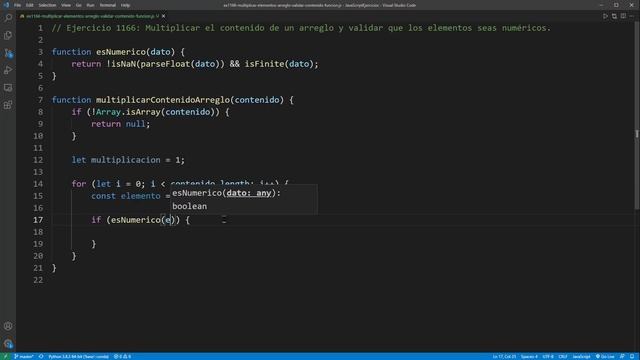Click on line number 7 in the gutter
Screen dimensions: 640x360
click(x=40, y=100)
